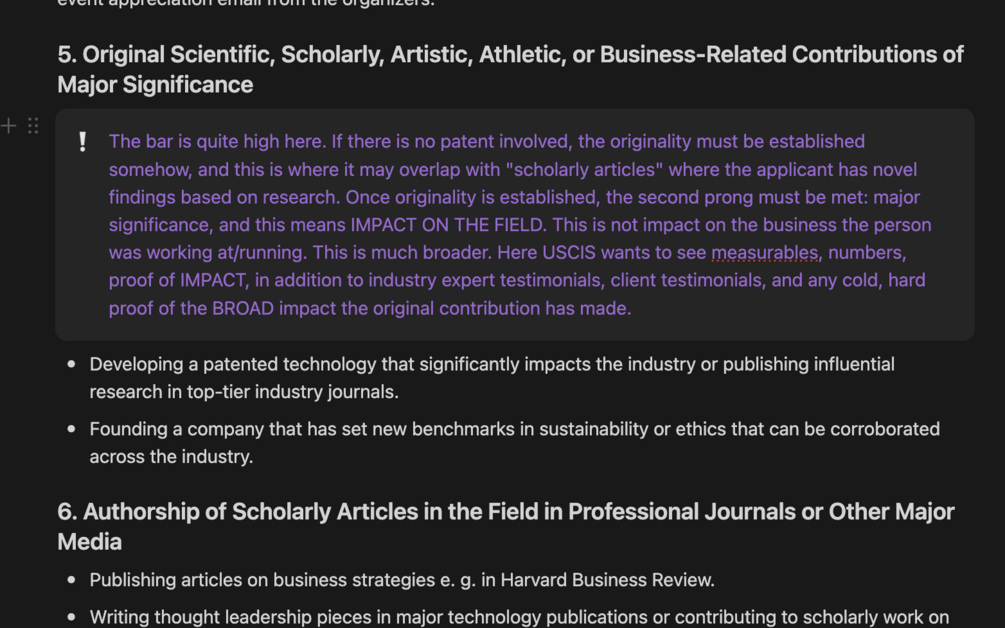Click the heading "5. Original Scientific, Scholarly" contributions
Screen dimensions: 1005x628
tap(510, 69)
